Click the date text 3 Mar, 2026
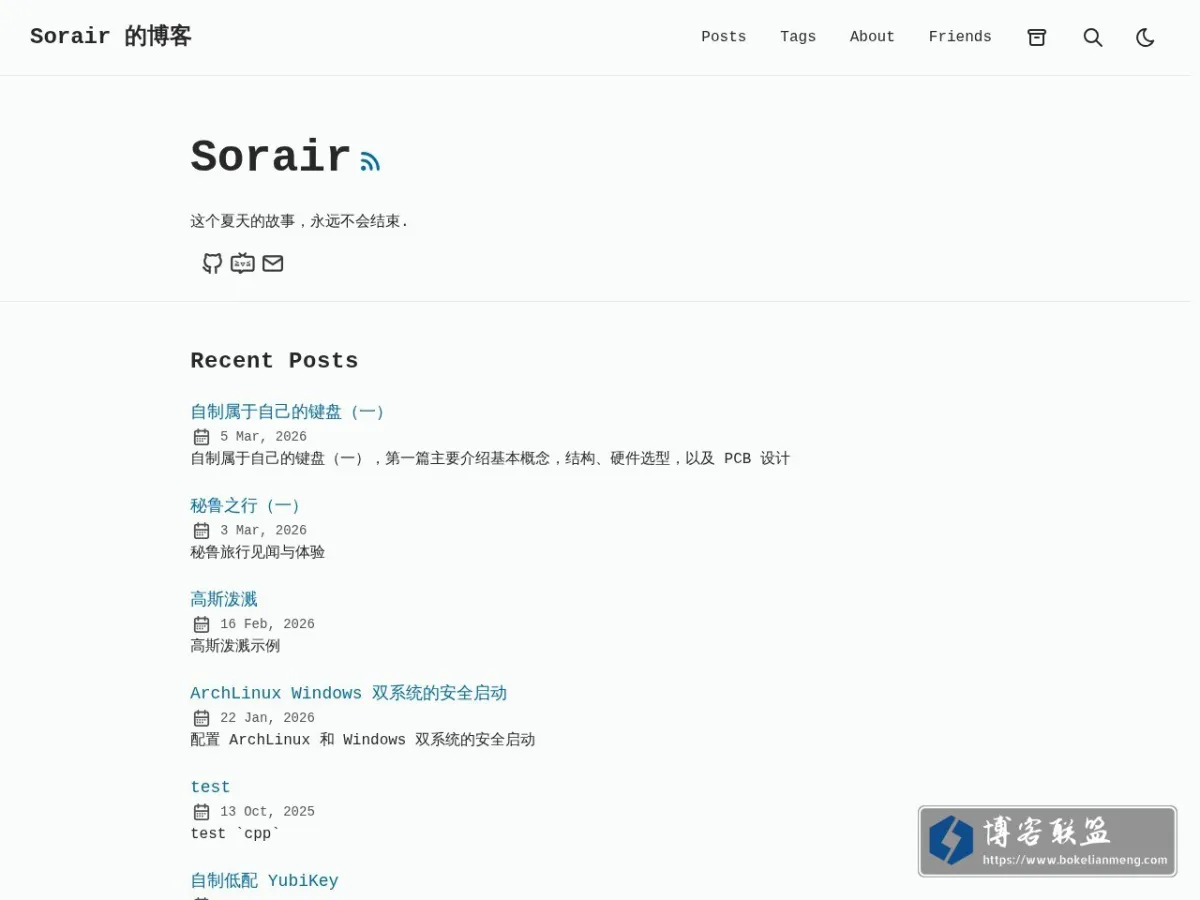Screen dimensions: 1200x900 point(264,531)
